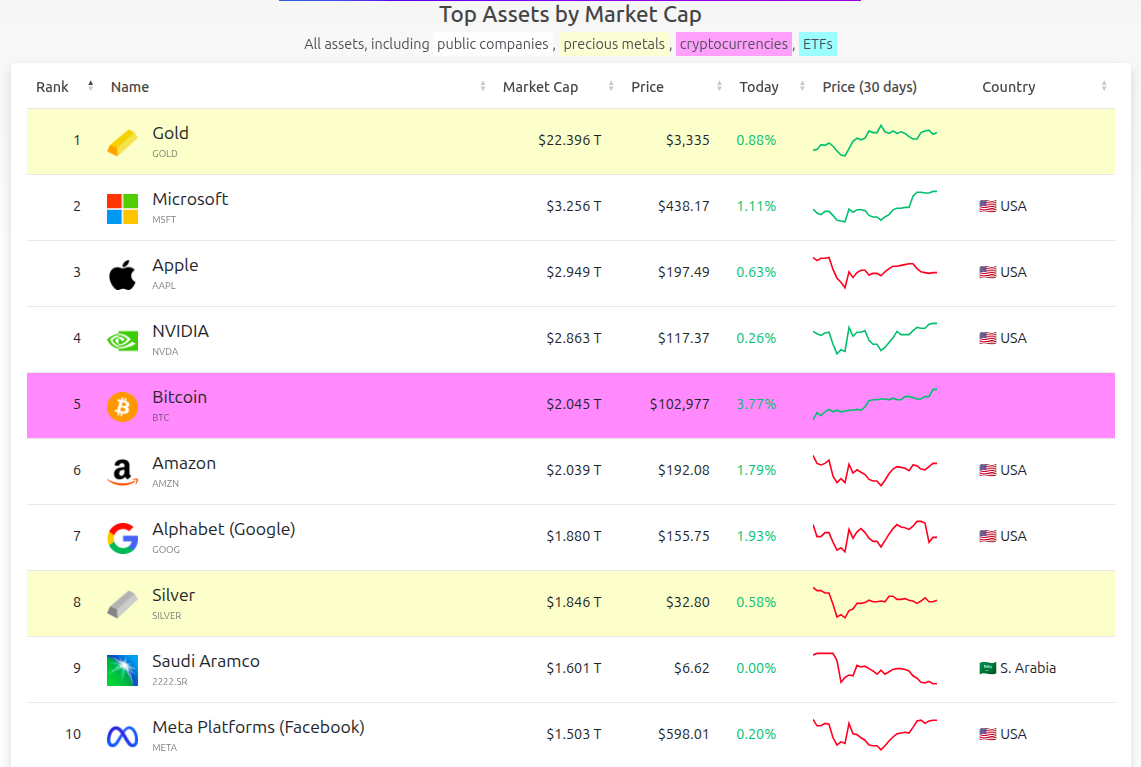This screenshot has width=1141, height=767.
Task: Click Gold market cap $22.396 T
Action: tap(570, 140)
